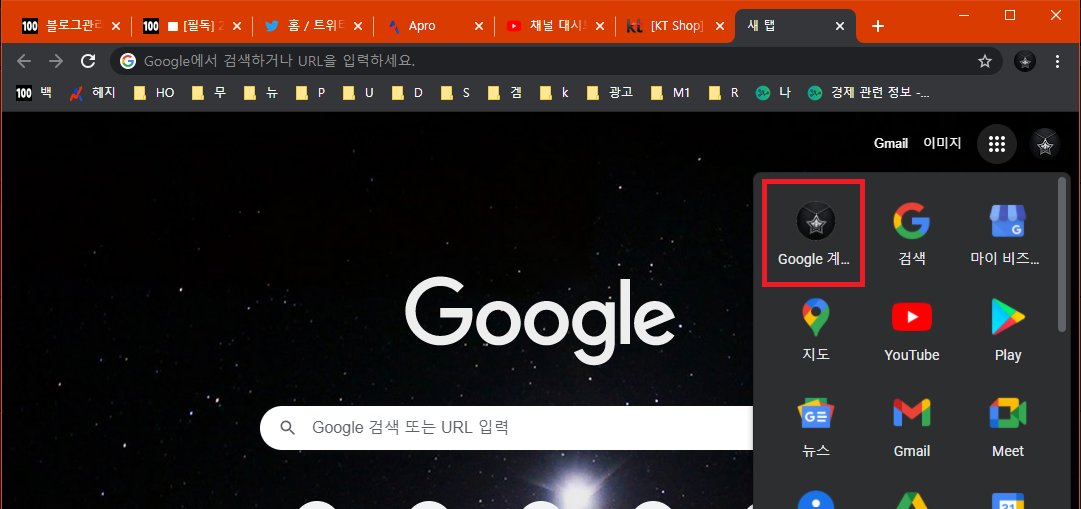Expand the 겜 bookmark folder
Viewport: 1081px width, 509px height.
(506, 92)
